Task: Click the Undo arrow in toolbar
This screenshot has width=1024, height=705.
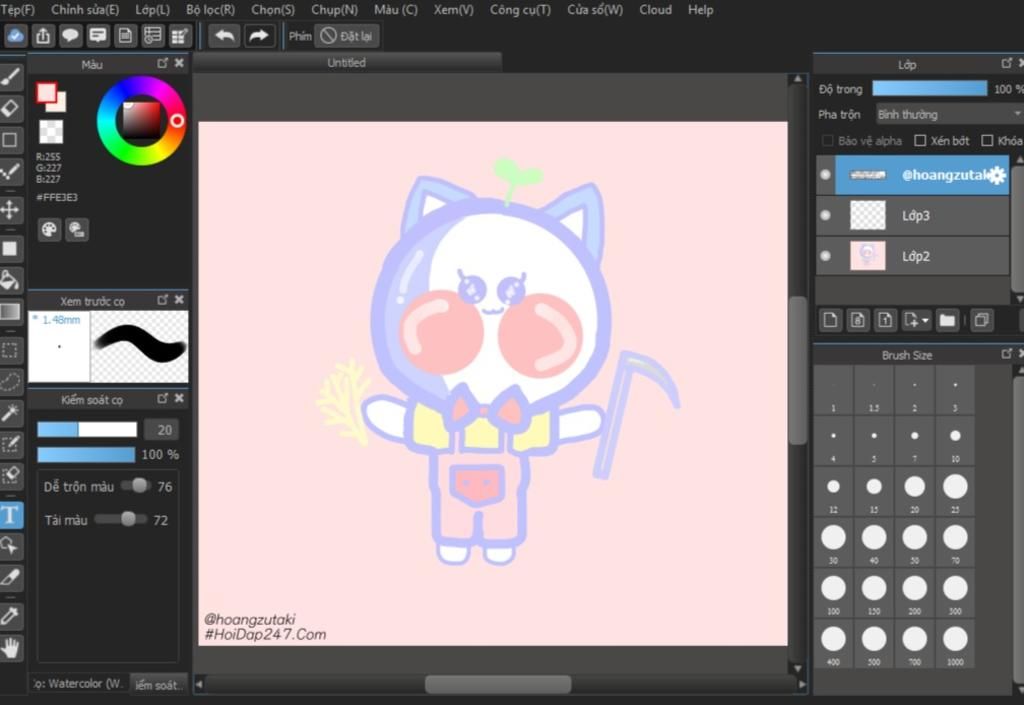Action: coord(225,36)
